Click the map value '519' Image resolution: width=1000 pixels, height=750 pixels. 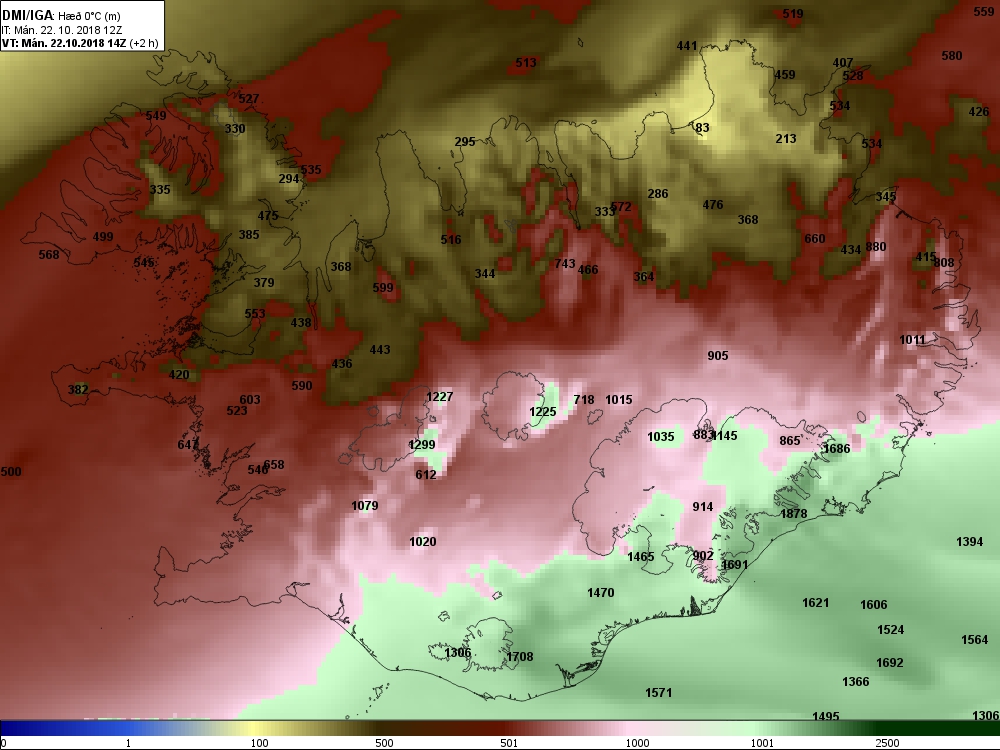[x=793, y=13]
